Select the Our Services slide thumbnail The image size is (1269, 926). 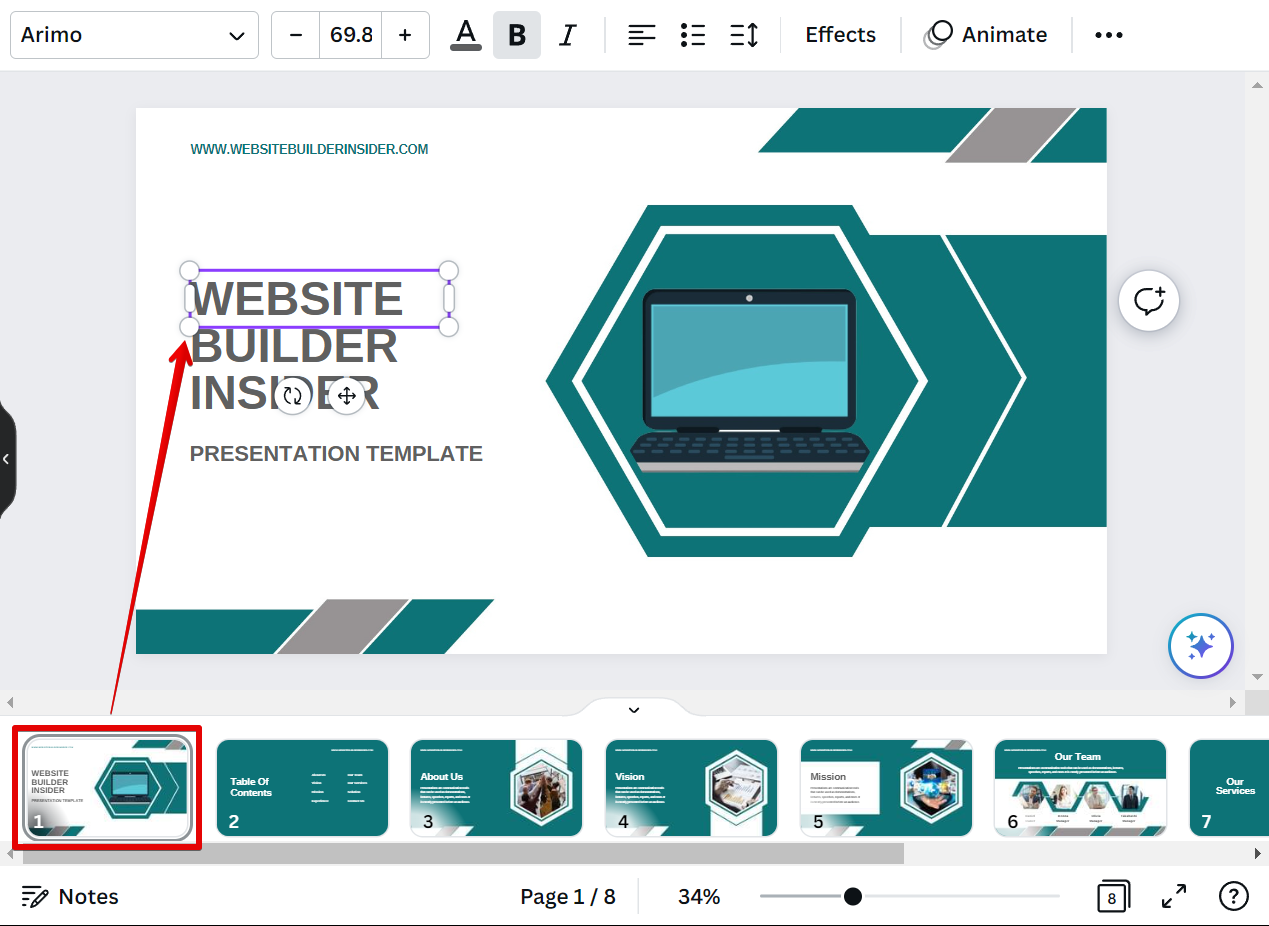pos(1229,788)
